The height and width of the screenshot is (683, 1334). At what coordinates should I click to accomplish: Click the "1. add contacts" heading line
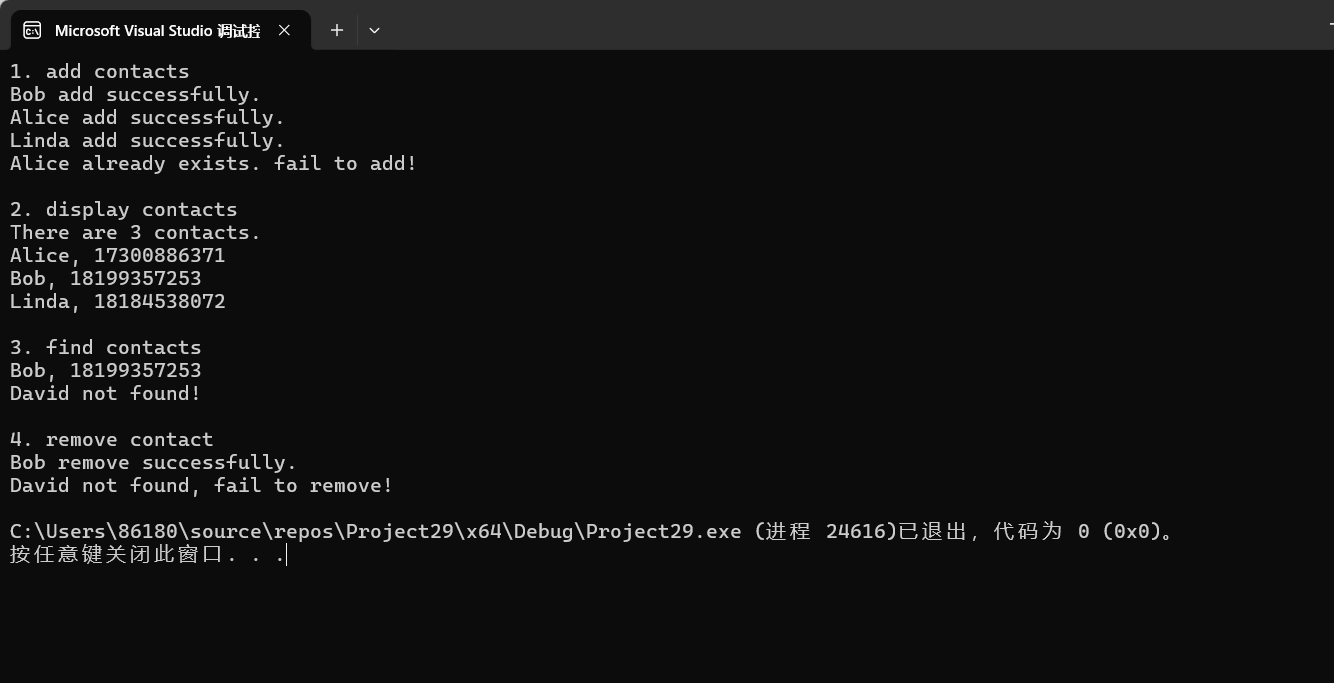(99, 72)
